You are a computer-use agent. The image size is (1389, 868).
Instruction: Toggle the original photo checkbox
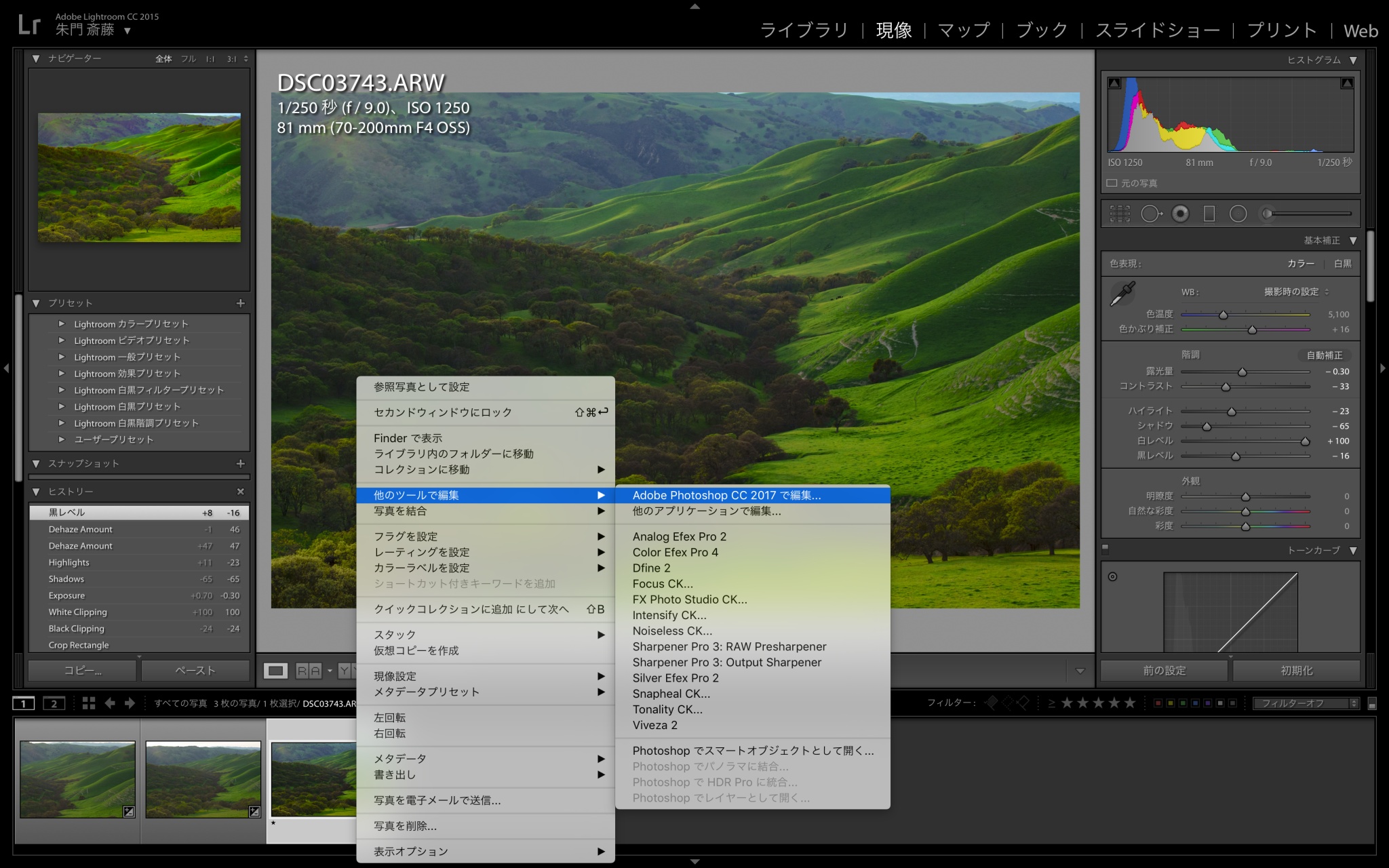click(x=1112, y=183)
